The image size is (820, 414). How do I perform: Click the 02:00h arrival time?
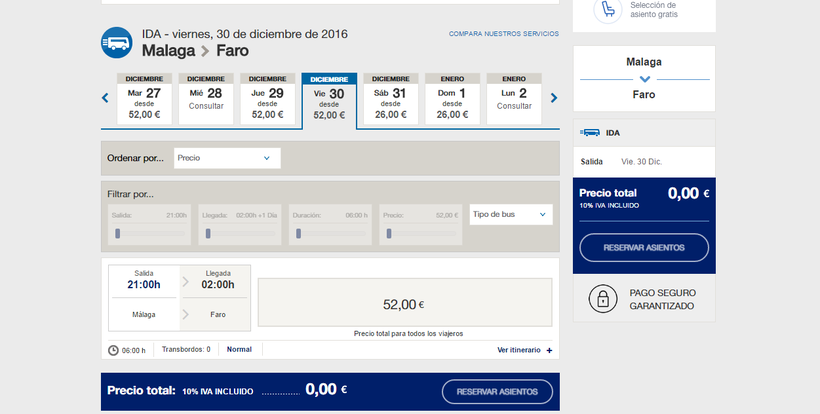tap(218, 285)
